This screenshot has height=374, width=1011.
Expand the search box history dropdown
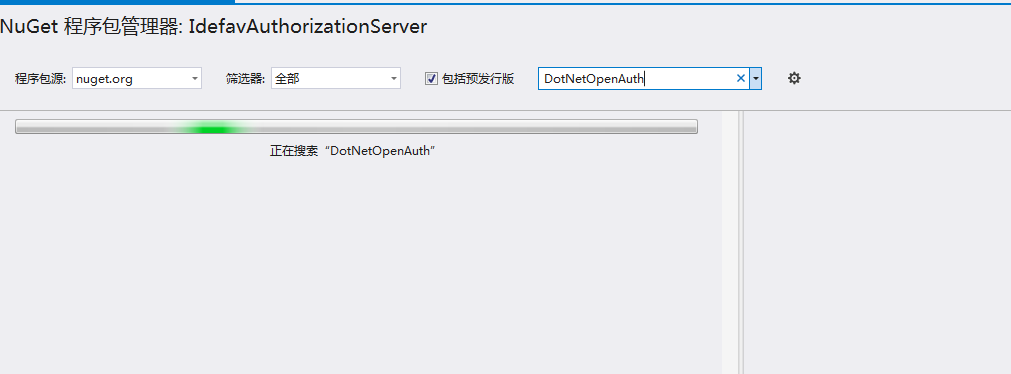tap(756, 79)
